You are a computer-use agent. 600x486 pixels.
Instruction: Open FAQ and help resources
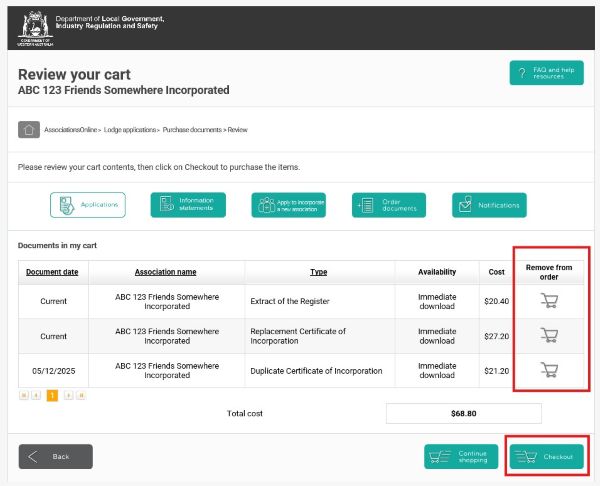[x=546, y=73]
